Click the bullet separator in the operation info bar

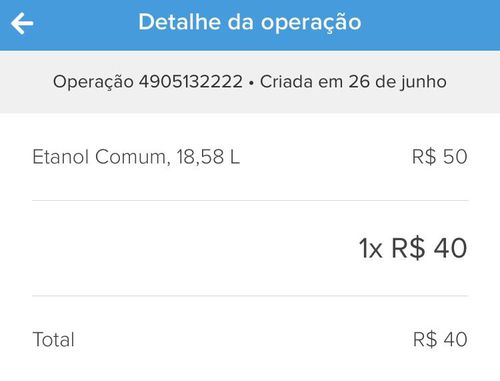251,83
